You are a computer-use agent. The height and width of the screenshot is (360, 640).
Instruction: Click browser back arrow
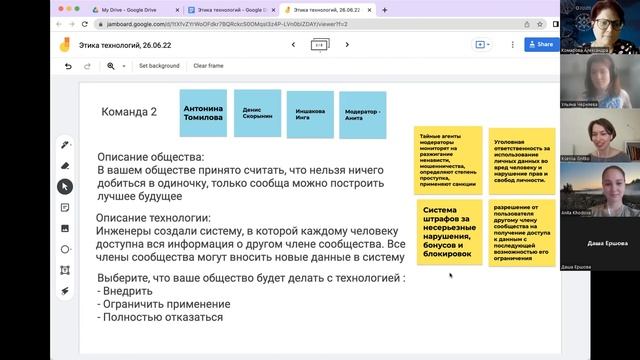(x=59, y=24)
